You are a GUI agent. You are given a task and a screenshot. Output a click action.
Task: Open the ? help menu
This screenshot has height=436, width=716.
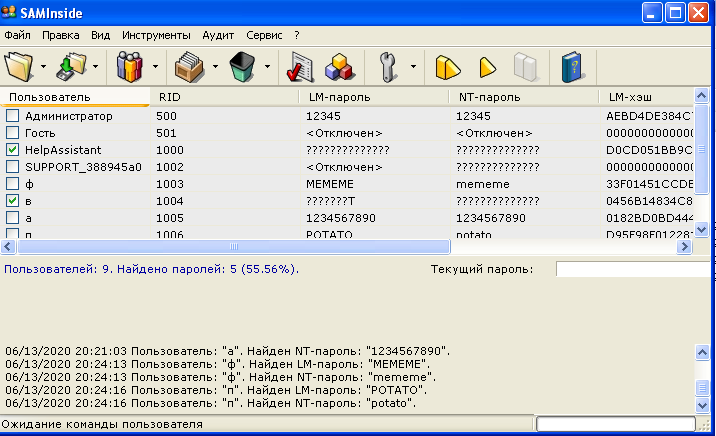click(297, 35)
